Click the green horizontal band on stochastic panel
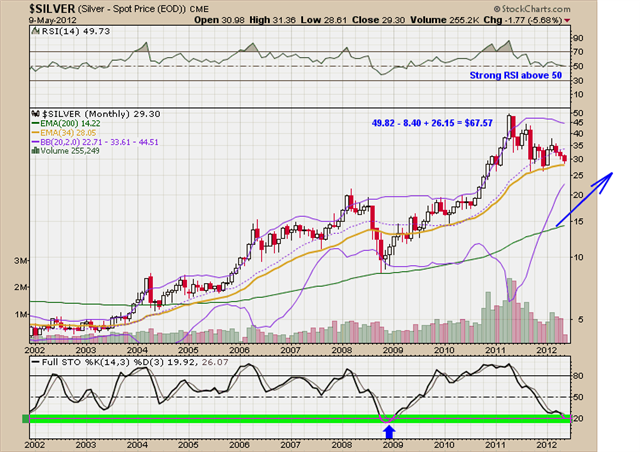Screen dimensions: 640x452 click(x=300, y=417)
